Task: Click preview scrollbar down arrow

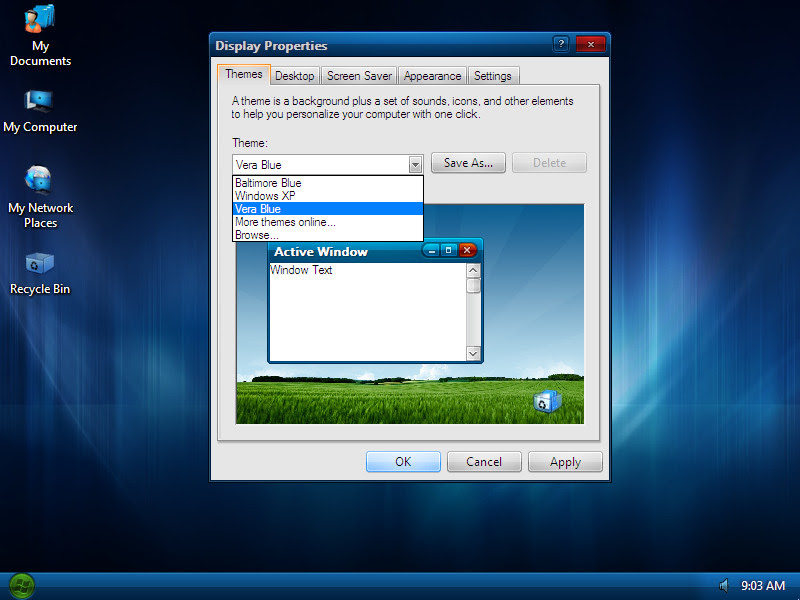Action: tap(473, 353)
